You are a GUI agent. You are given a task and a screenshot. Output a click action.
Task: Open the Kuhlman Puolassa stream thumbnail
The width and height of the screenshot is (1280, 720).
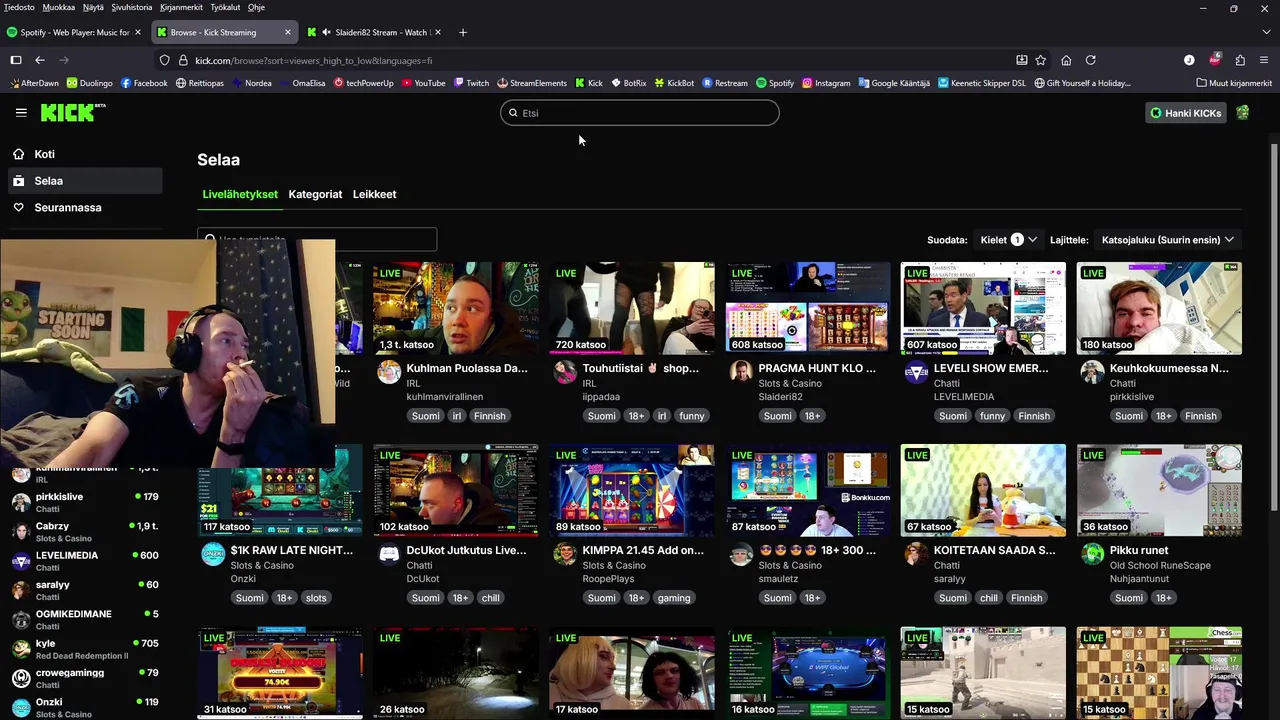pos(456,308)
